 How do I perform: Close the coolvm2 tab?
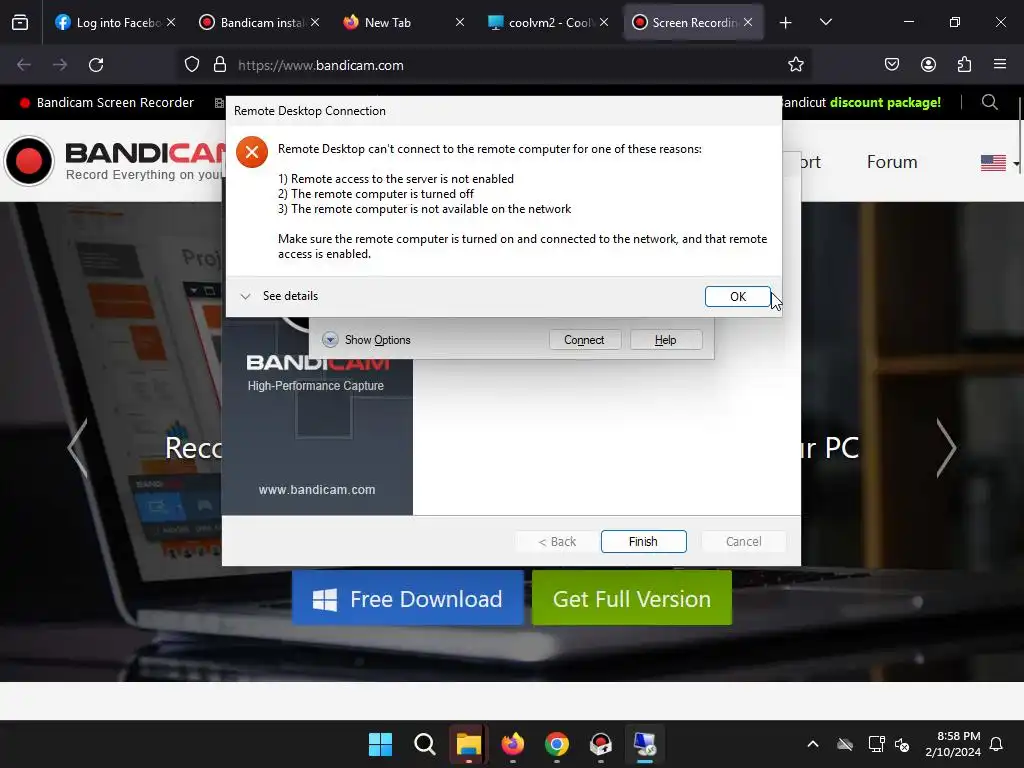point(604,22)
